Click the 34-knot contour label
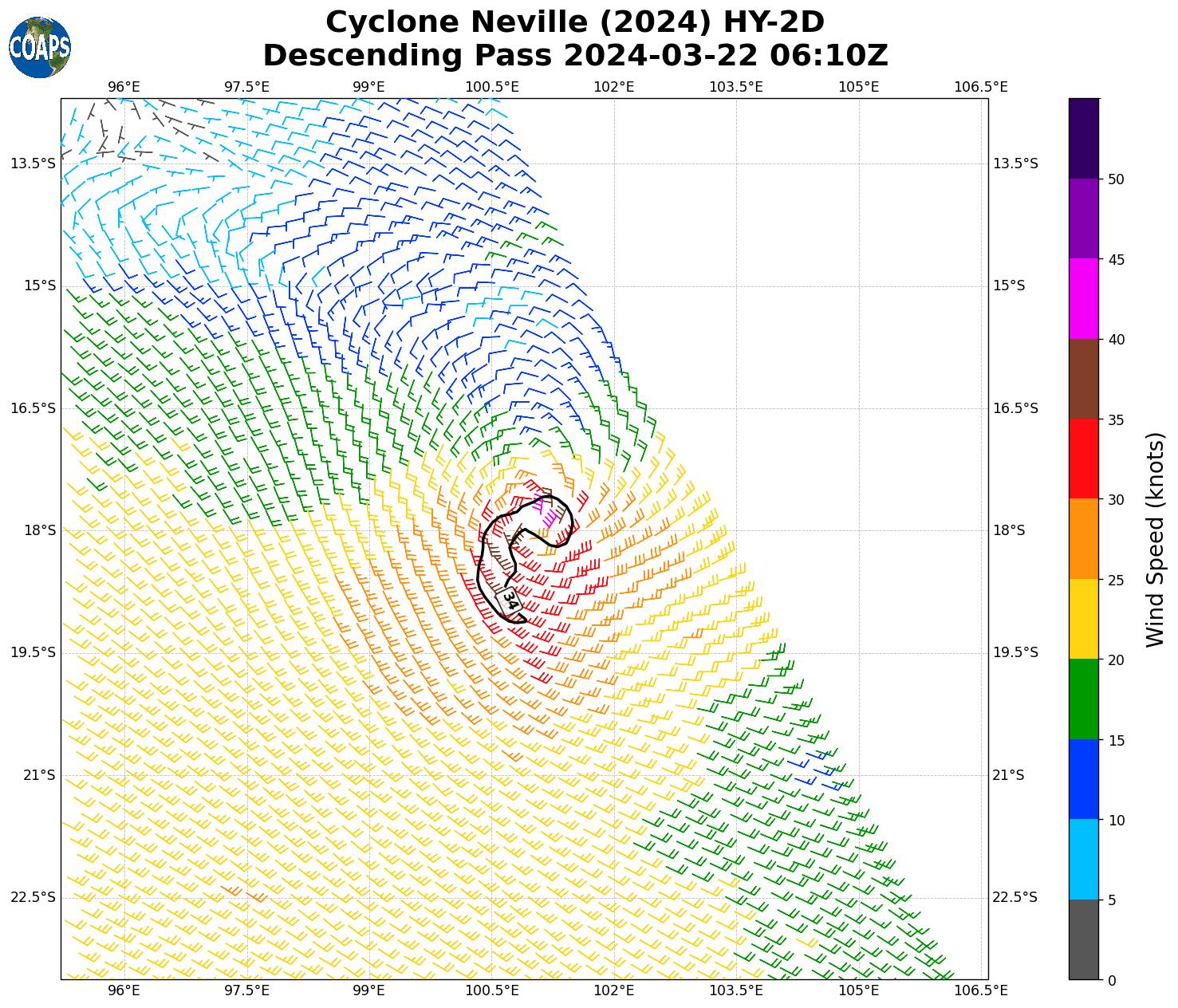Image resolution: width=1178 pixels, height=1008 pixels. point(510,600)
